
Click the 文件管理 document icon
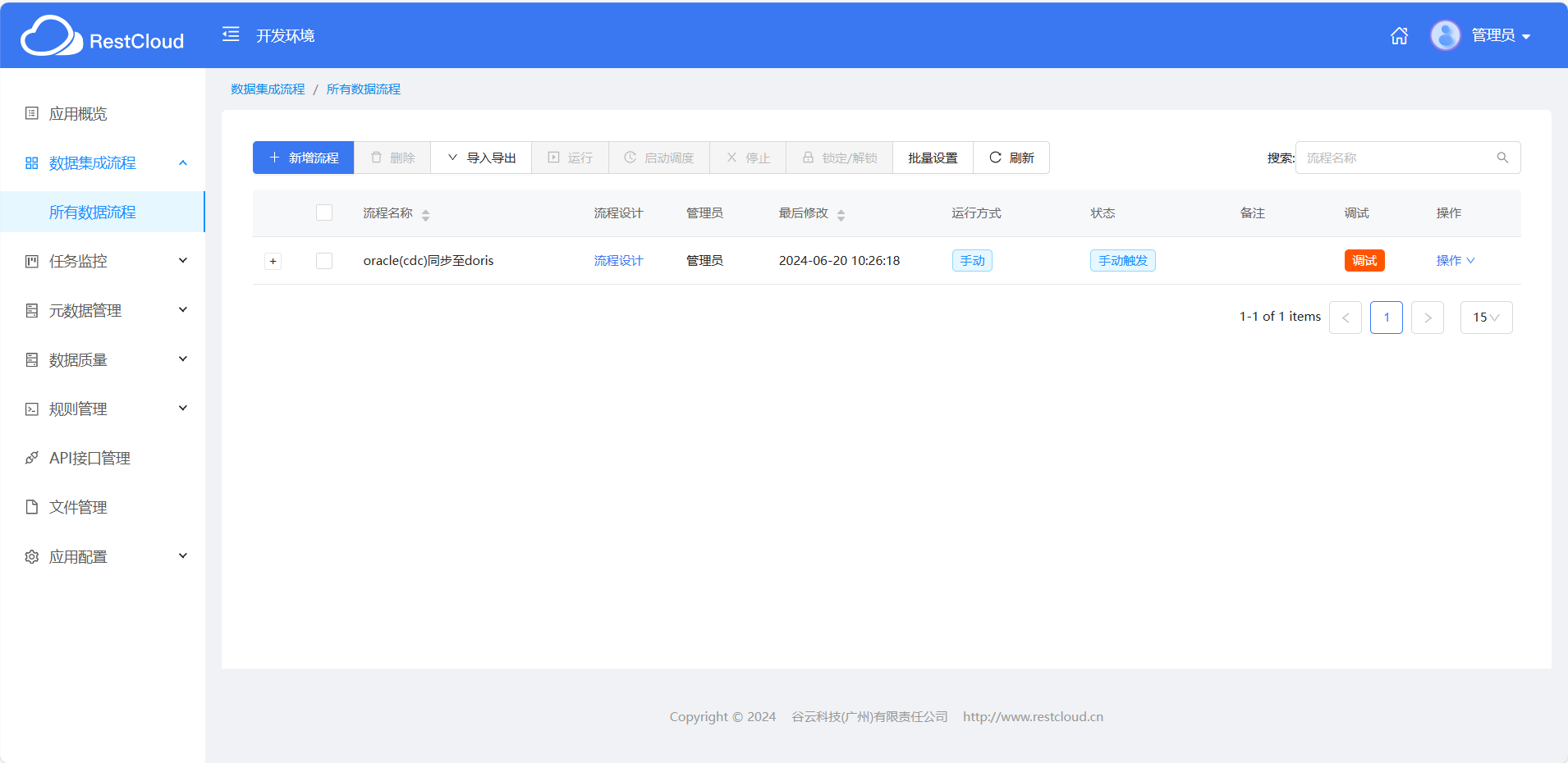[x=32, y=507]
